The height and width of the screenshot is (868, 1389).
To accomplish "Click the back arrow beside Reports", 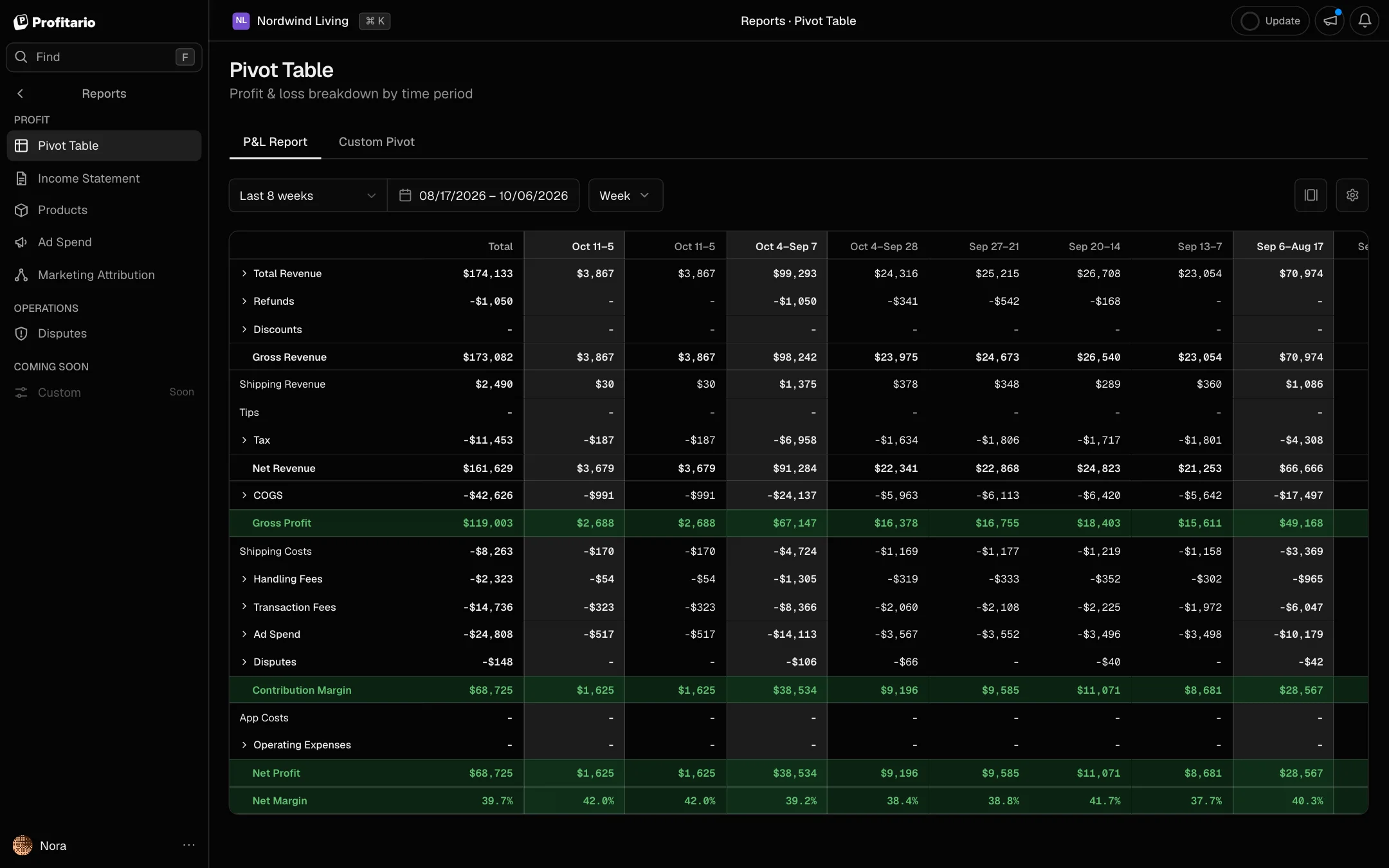I will (x=21, y=94).
